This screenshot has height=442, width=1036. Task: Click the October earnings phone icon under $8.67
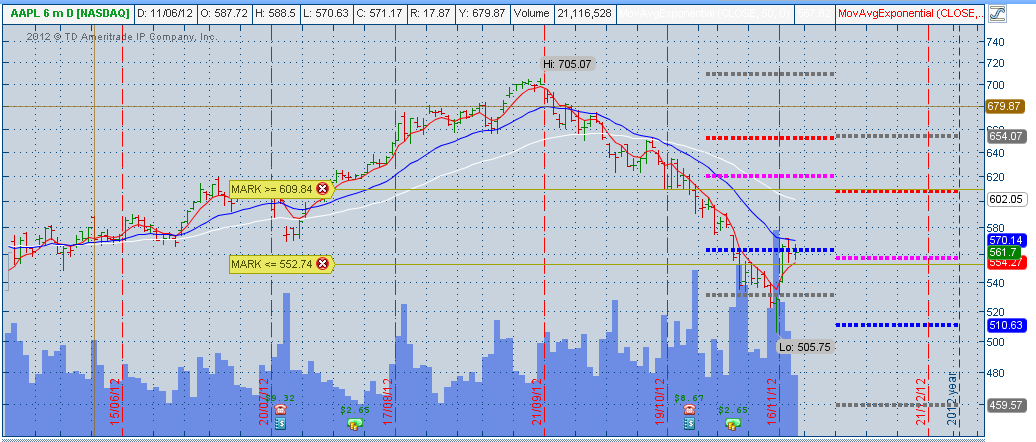[x=690, y=409]
